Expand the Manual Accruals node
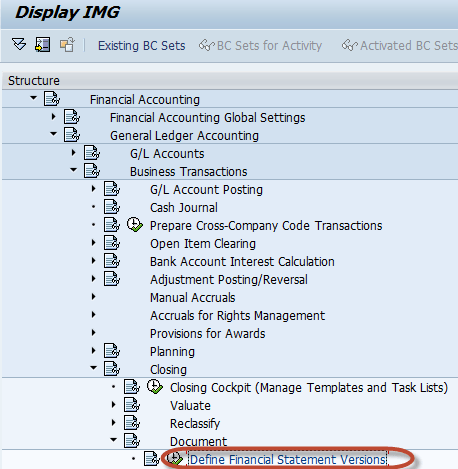Screen dimensions: 458x469 tap(94, 297)
